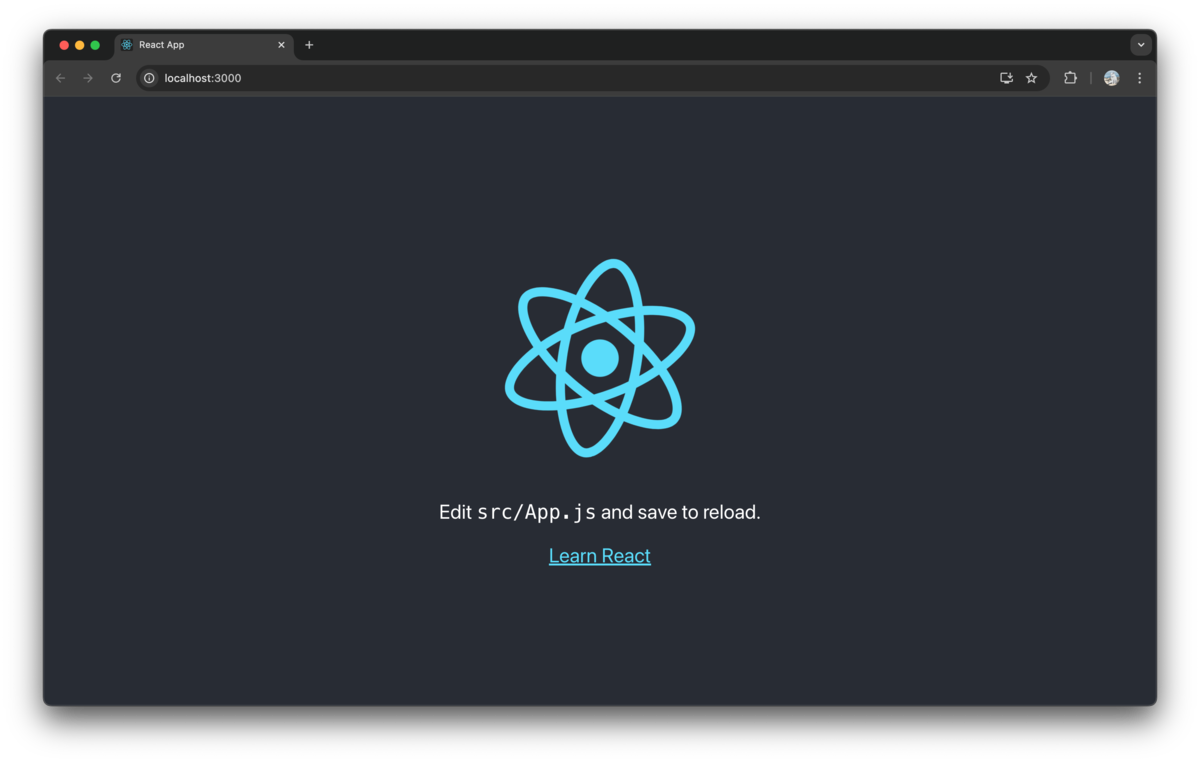Image resolution: width=1200 pixels, height=763 pixels.
Task: Click the back navigation arrow
Action: (60, 77)
